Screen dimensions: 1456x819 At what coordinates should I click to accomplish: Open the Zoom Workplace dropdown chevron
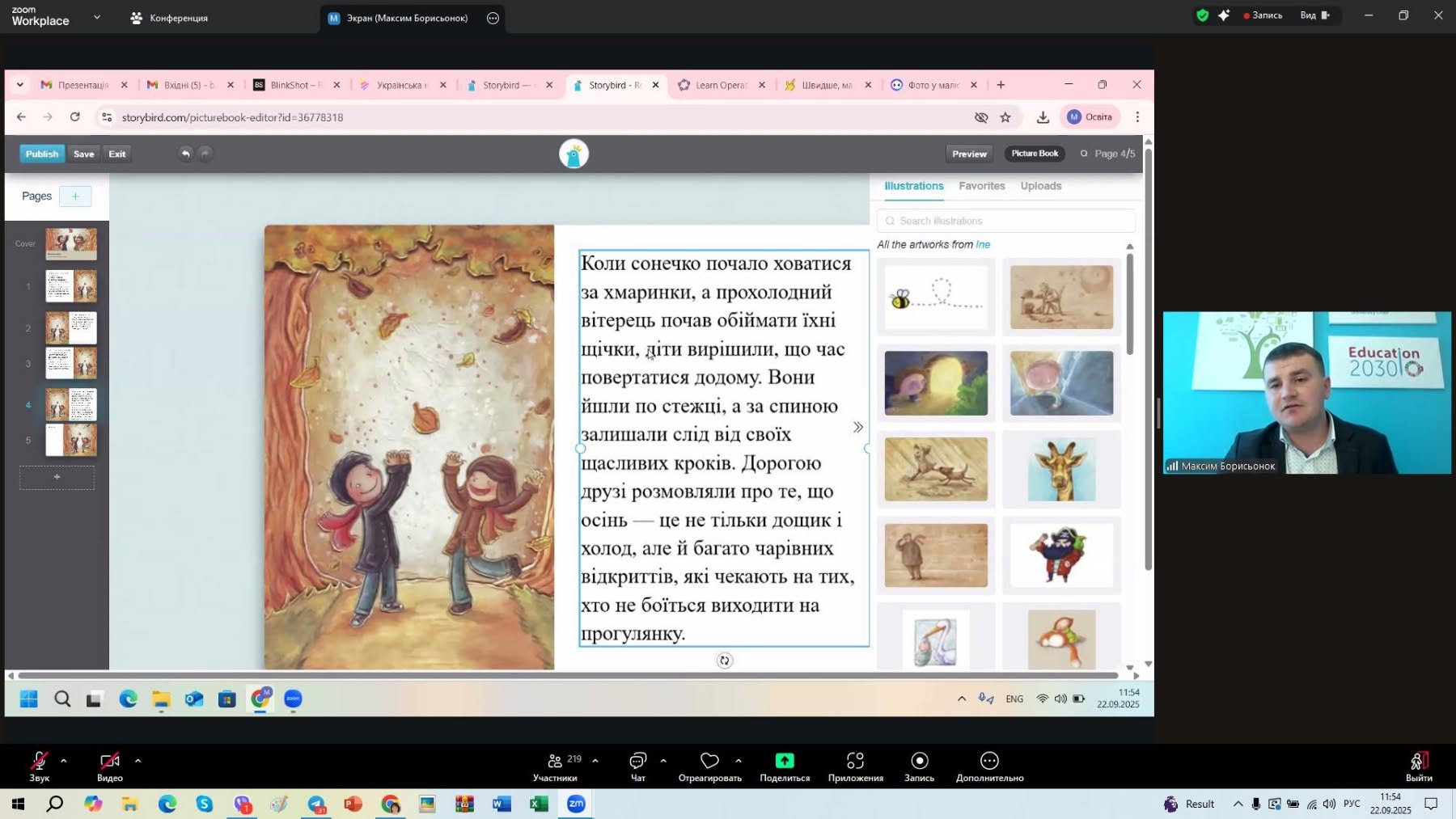pyautogui.click(x=97, y=17)
